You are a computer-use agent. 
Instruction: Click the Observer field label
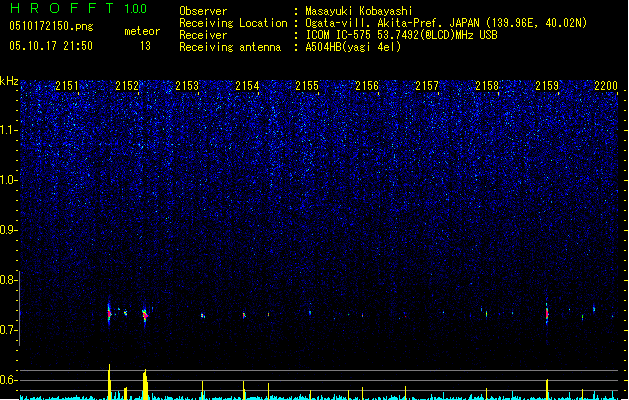(x=203, y=11)
